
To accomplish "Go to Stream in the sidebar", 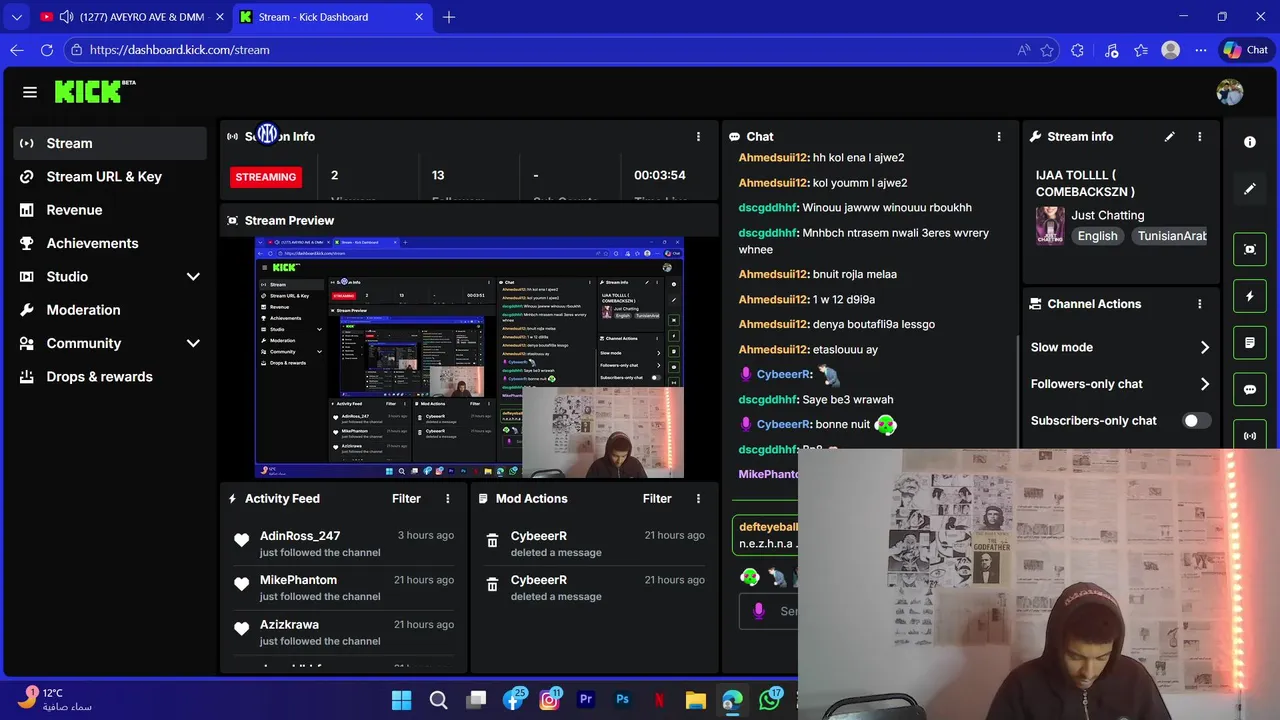I will pyautogui.click(x=110, y=144).
